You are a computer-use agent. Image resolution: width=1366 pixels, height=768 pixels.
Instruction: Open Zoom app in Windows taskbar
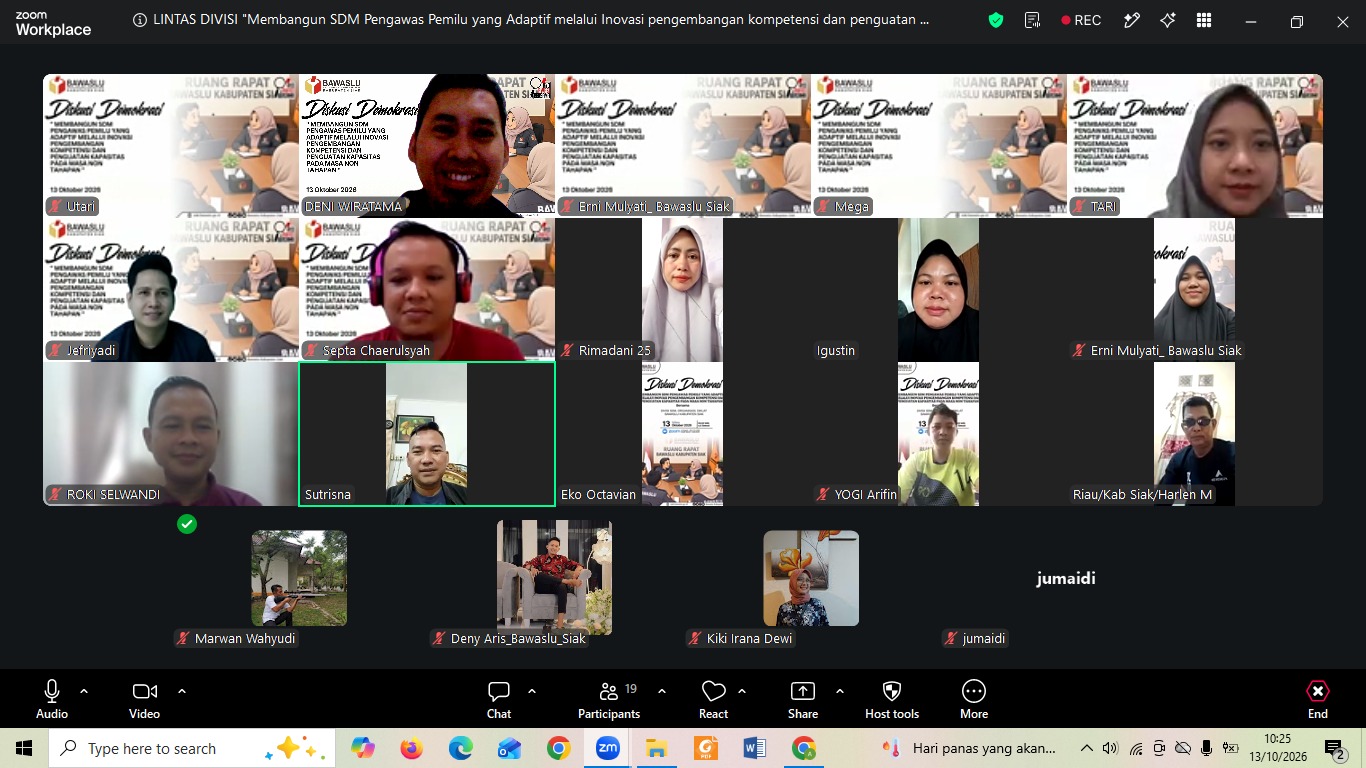[x=607, y=748]
